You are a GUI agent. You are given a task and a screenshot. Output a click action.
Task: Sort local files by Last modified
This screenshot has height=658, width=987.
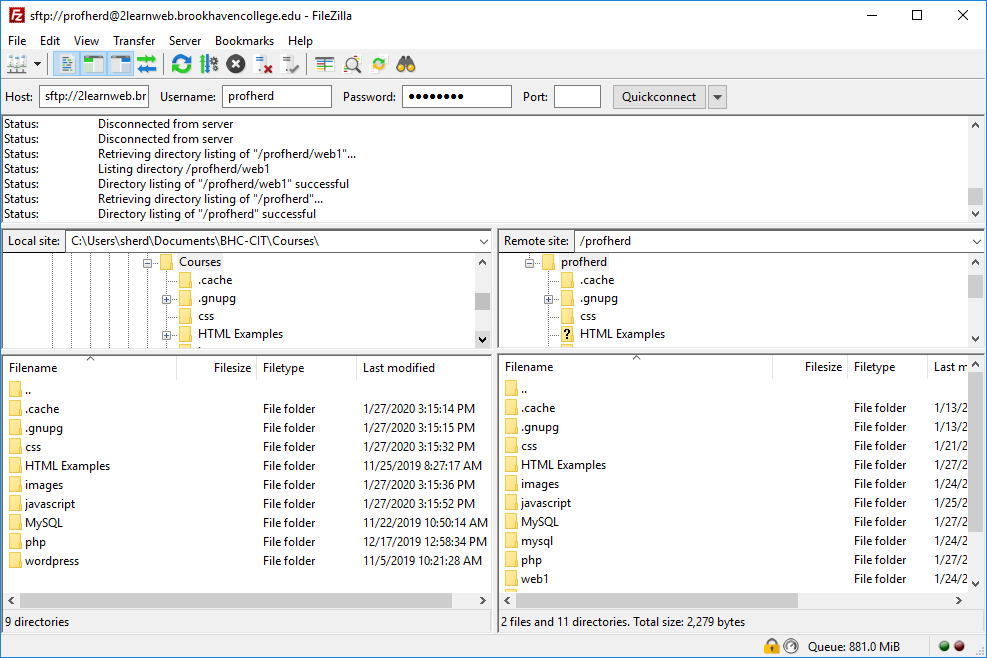(x=423, y=368)
